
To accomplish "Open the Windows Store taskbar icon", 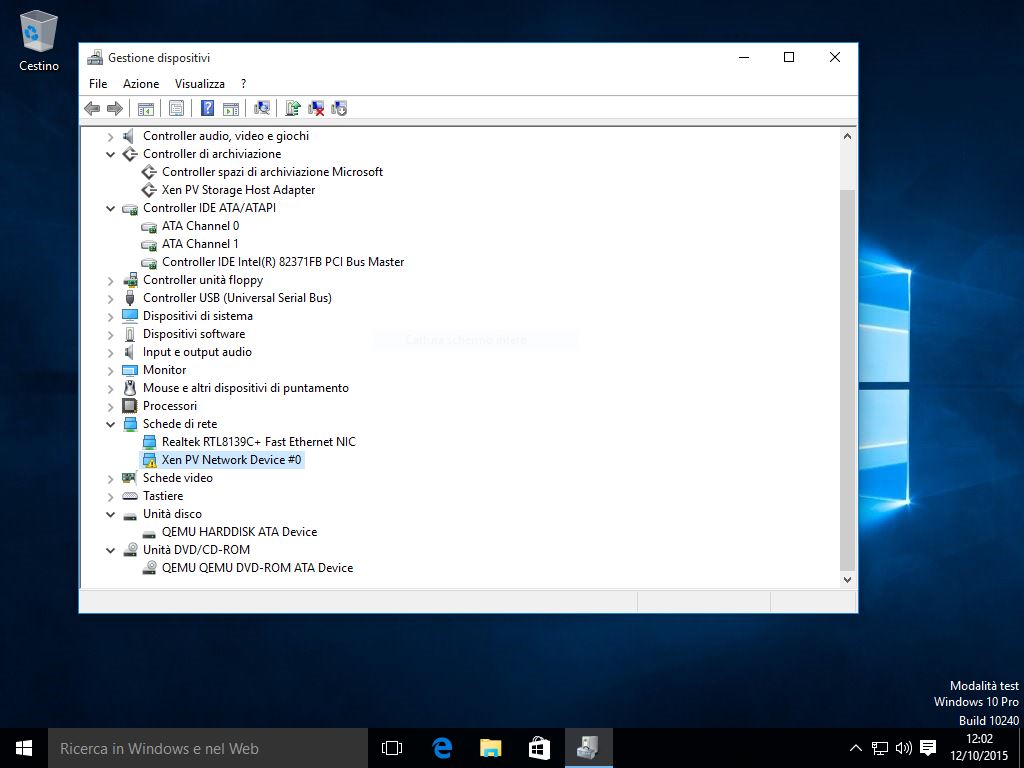I will [539, 748].
